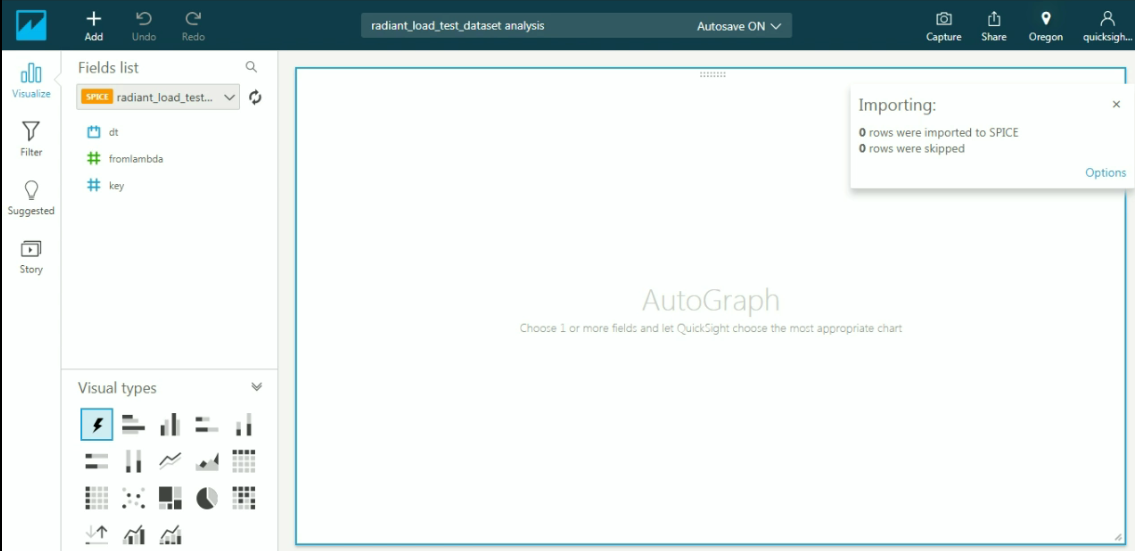Refresh the dataset with circular arrows icon

pos(255,97)
